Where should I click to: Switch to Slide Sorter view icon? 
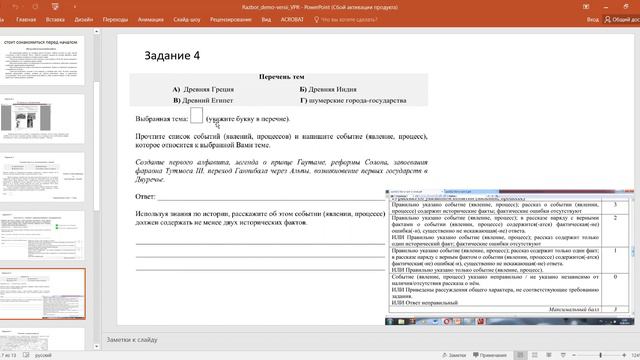pos(535,355)
